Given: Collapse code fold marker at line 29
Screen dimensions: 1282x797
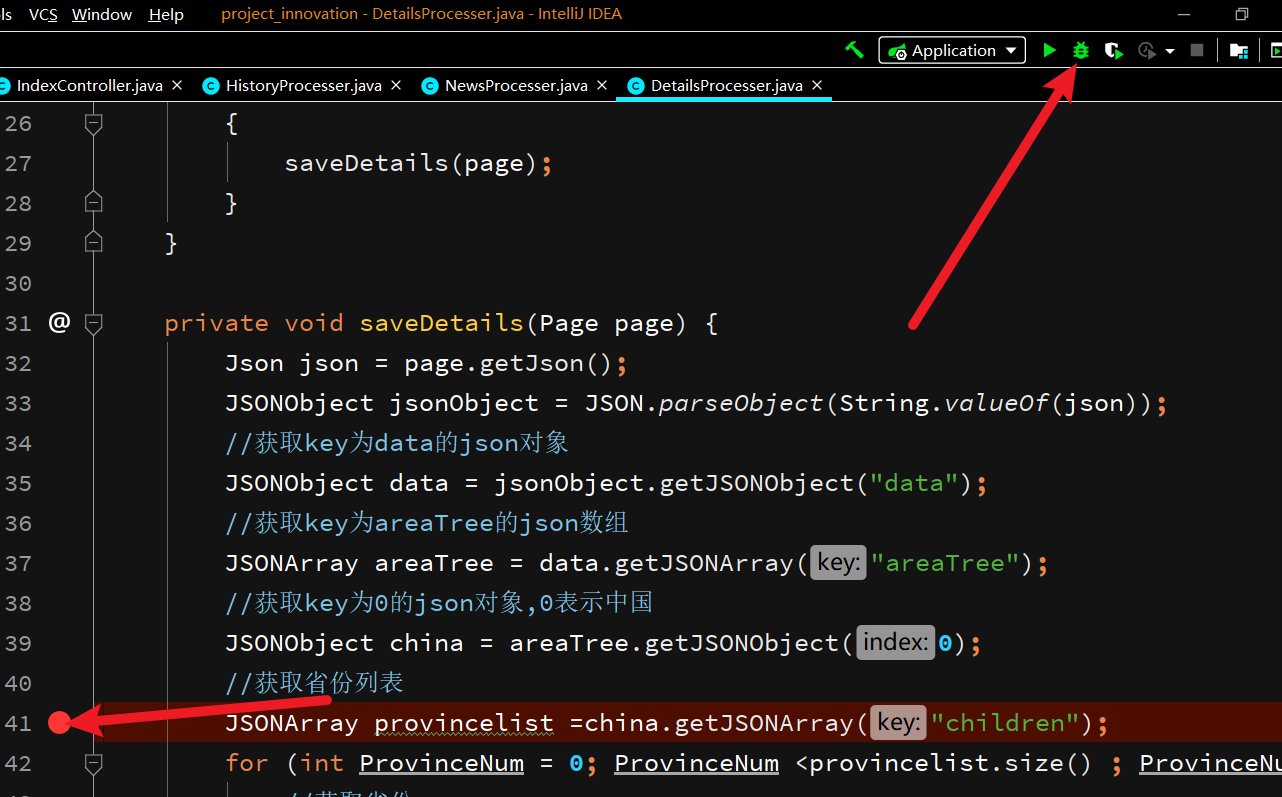Looking at the screenshot, I should coord(94,242).
